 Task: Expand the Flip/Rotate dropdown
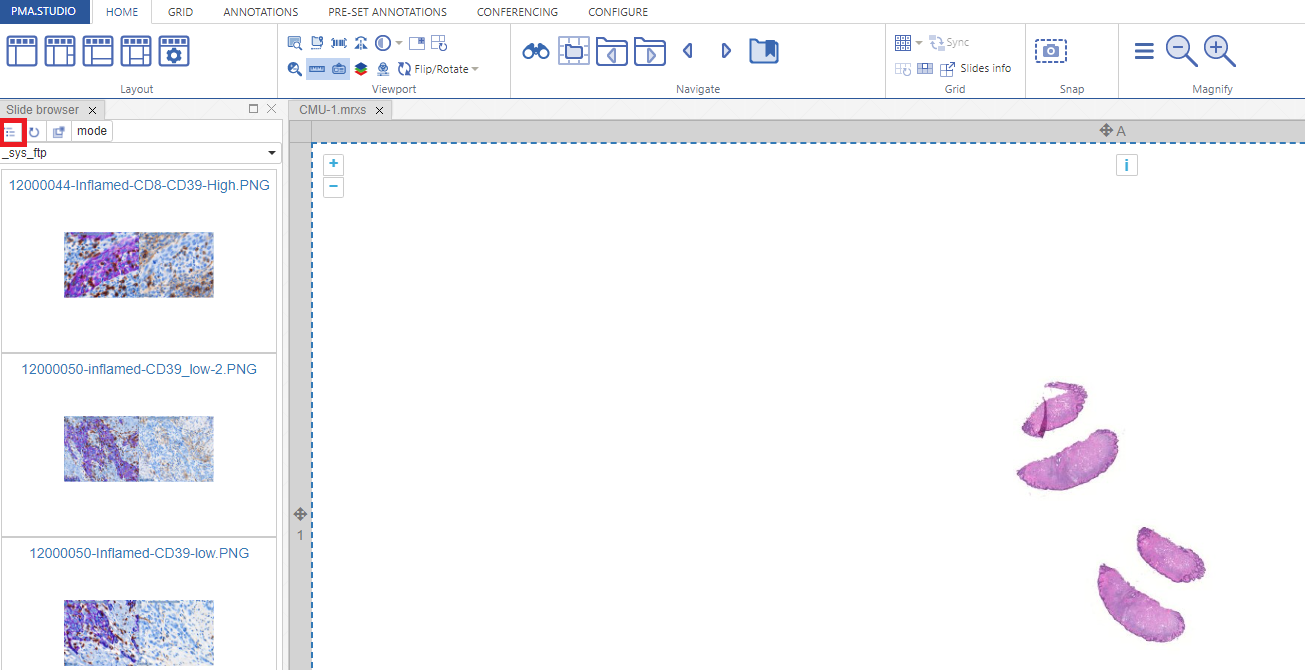[x=475, y=69]
